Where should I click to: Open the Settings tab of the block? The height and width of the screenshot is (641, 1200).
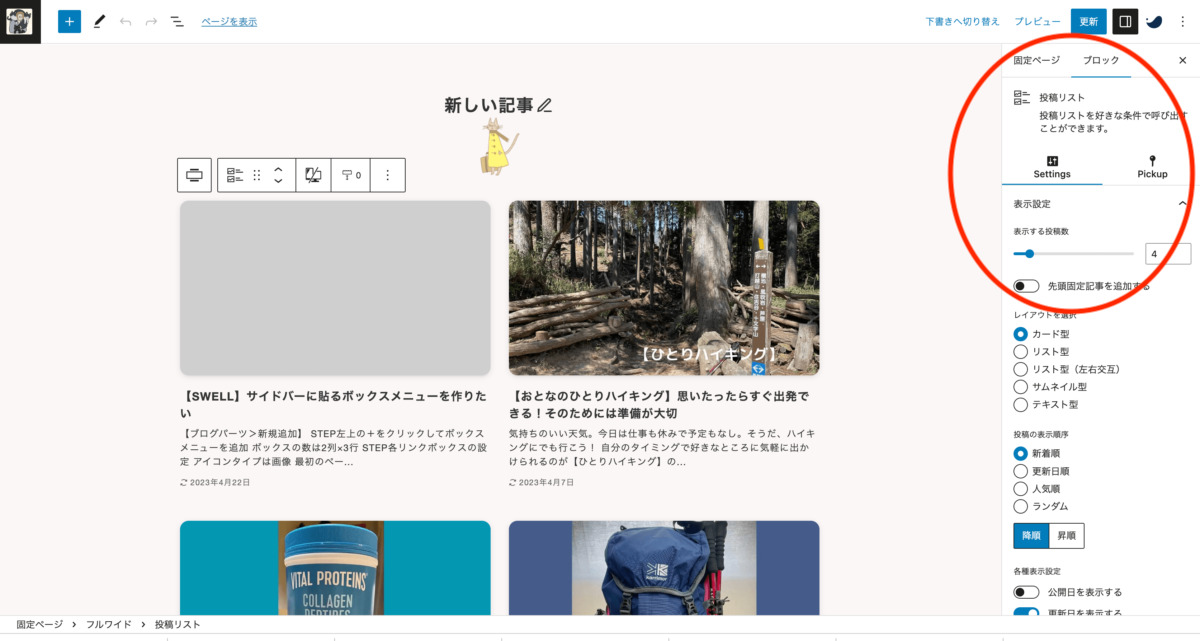click(1052, 167)
